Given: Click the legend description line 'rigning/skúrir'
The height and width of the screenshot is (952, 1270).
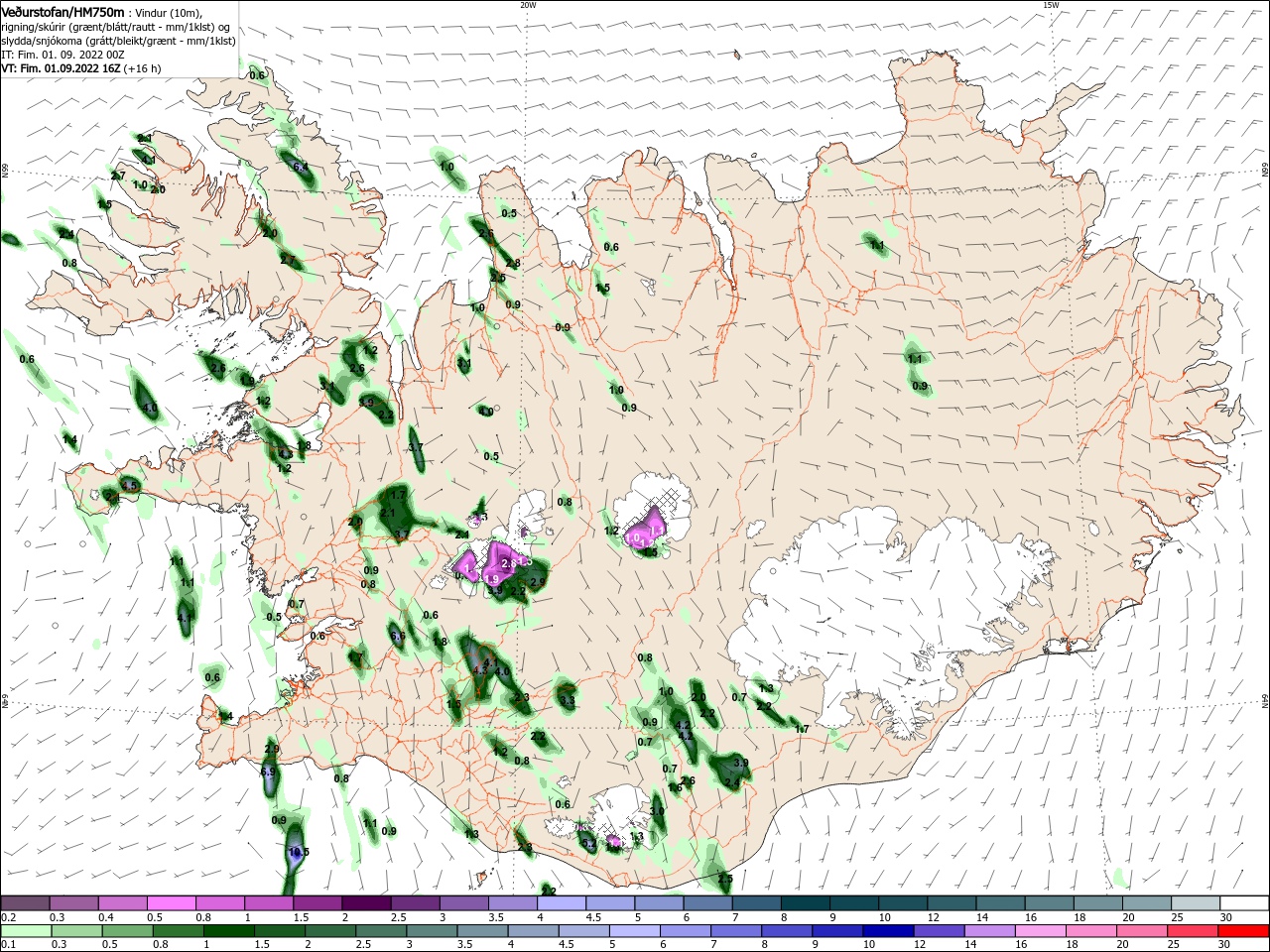Looking at the screenshot, I should pos(116,27).
